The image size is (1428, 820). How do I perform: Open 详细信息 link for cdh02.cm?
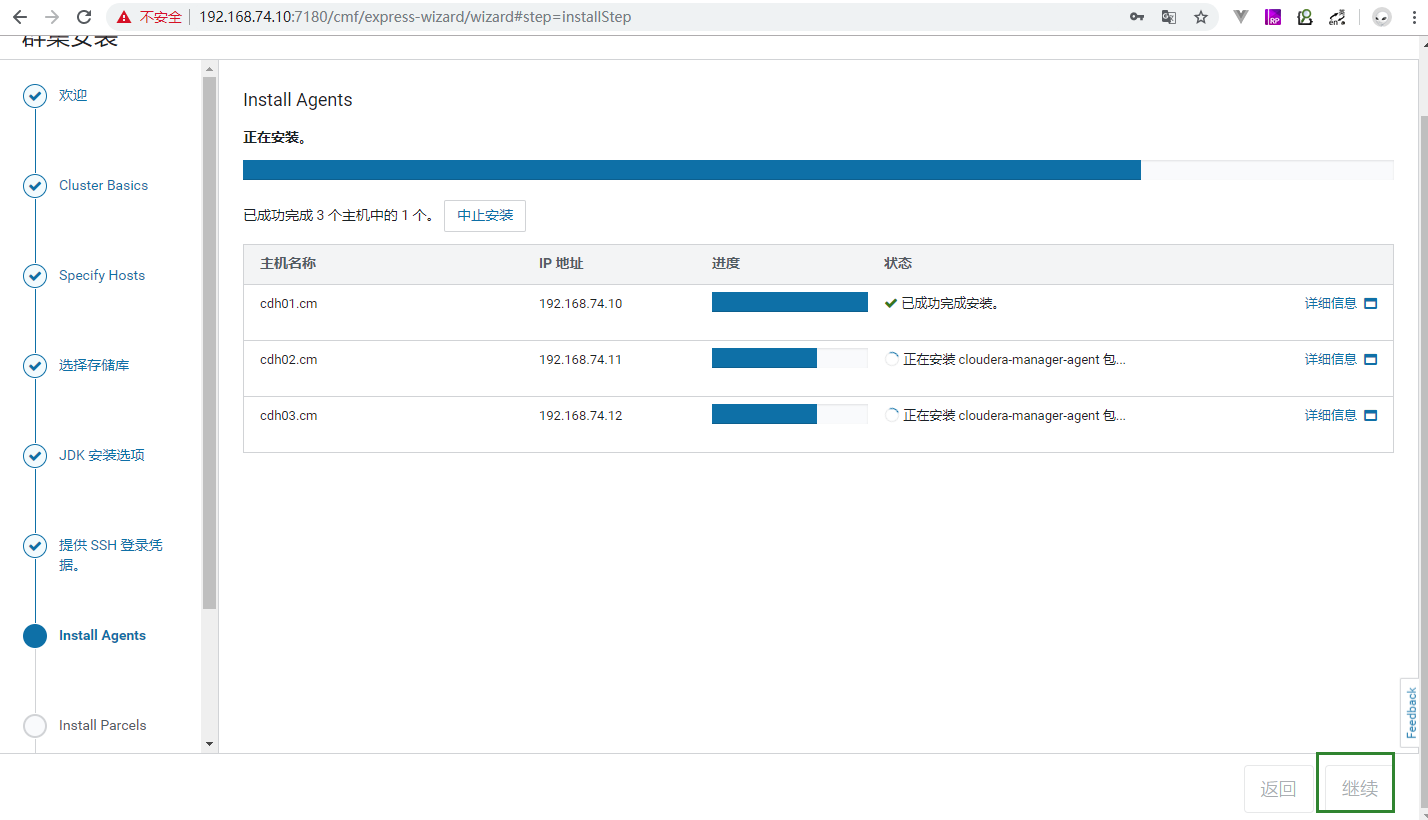pos(1330,359)
